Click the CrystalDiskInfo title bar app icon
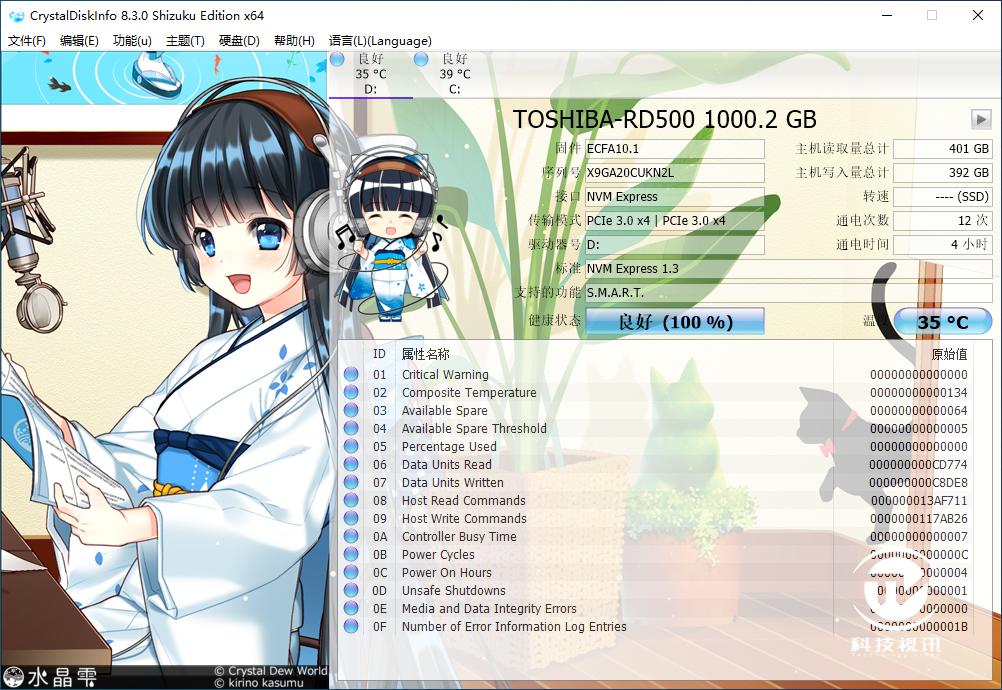The height and width of the screenshot is (690, 1002). 16,15
